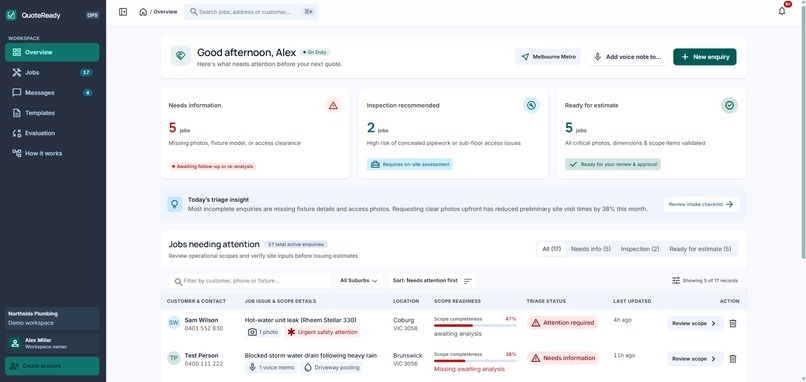Click the SW avatar for Sam Wilson
This screenshot has height=382, width=806.
[174, 323]
